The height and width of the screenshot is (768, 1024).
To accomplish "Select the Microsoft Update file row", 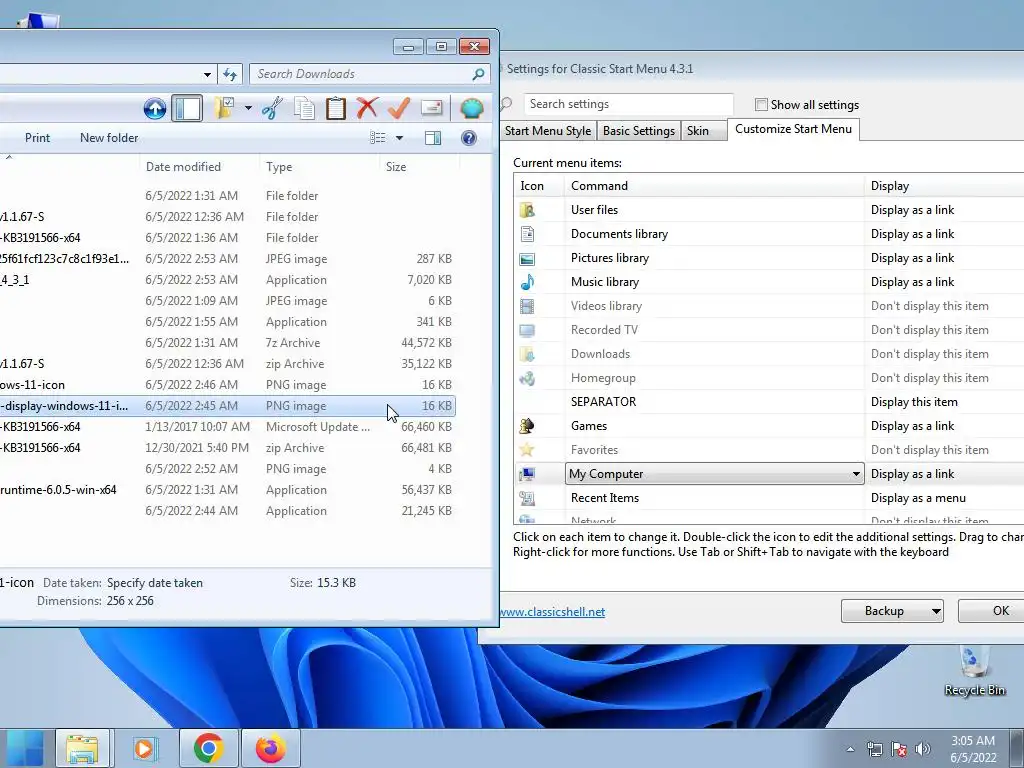I will click(x=227, y=427).
